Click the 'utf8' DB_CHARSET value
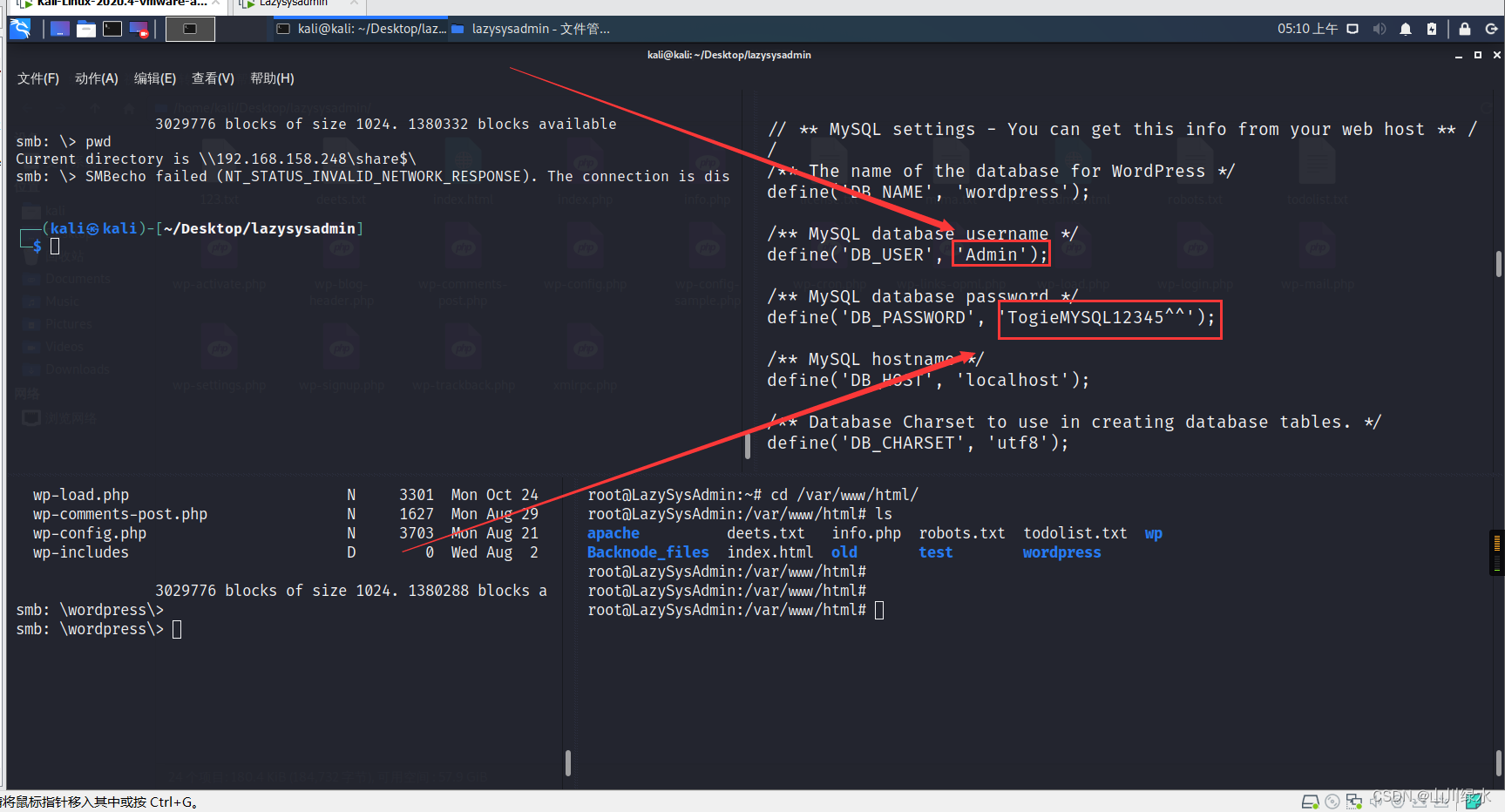1505x812 pixels. point(1018,443)
